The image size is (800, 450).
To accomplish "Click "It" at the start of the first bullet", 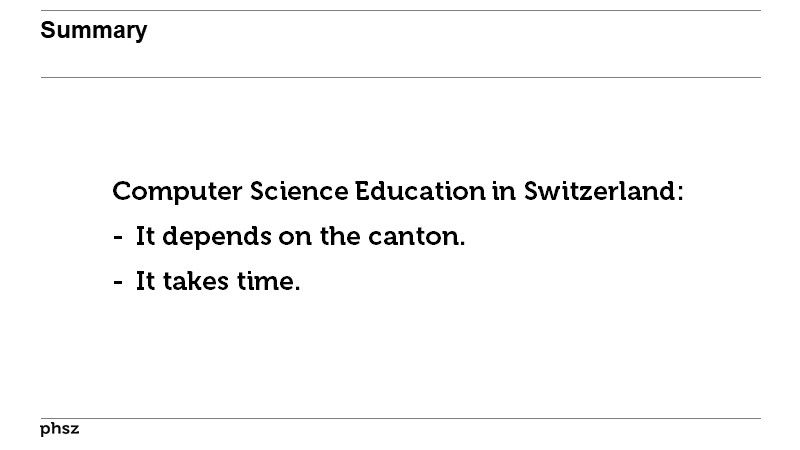I will pyautogui.click(x=145, y=237).
